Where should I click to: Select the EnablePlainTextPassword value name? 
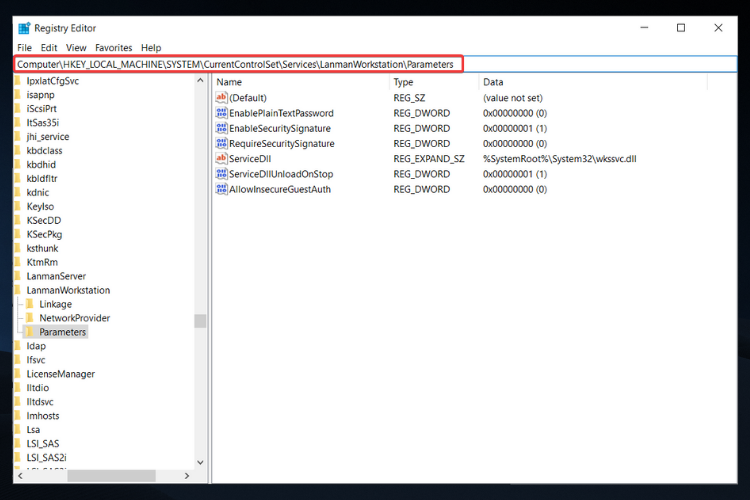(281, 113)
